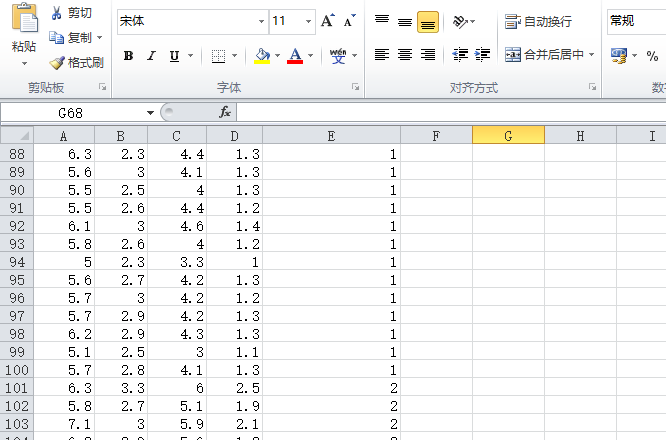The height and width of the screenshot is (440, 666).
Task: Align text right
Action: 428,55
